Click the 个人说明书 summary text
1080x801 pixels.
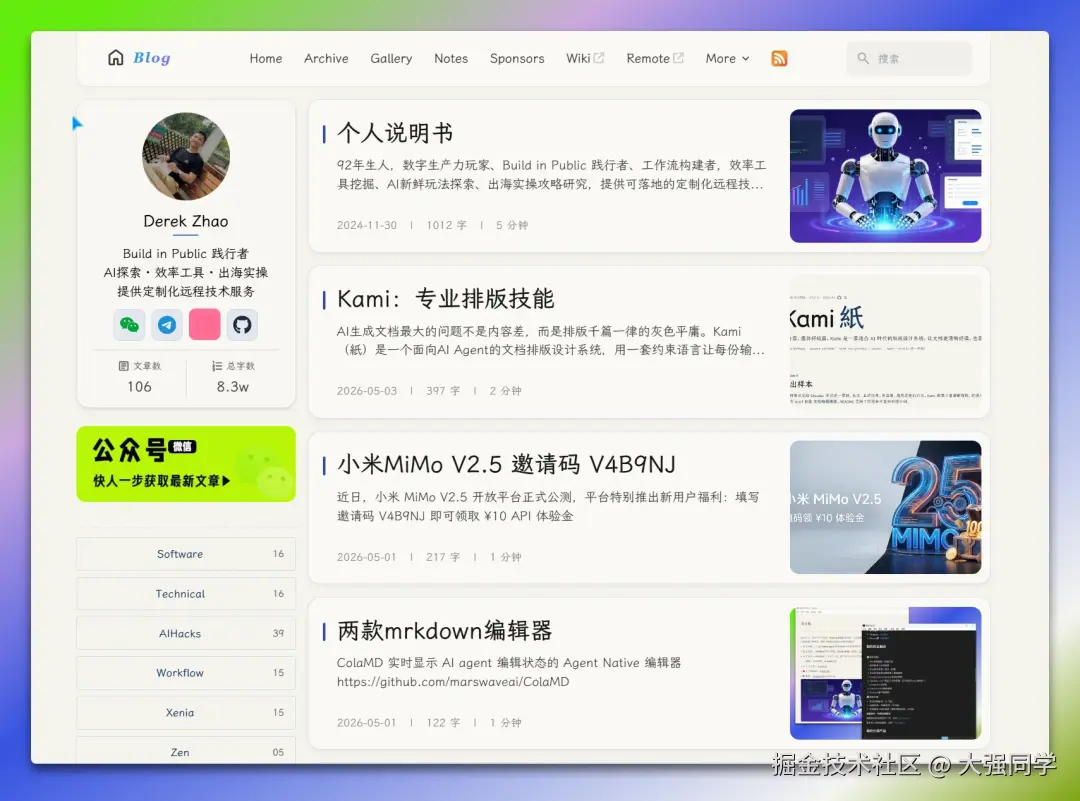pyautogui.click(x=551, y=175)
